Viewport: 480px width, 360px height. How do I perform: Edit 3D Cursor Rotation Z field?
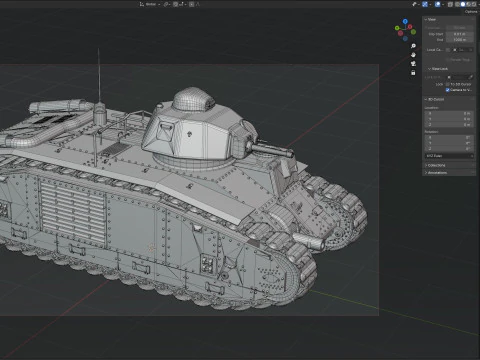tap(449, 148)
